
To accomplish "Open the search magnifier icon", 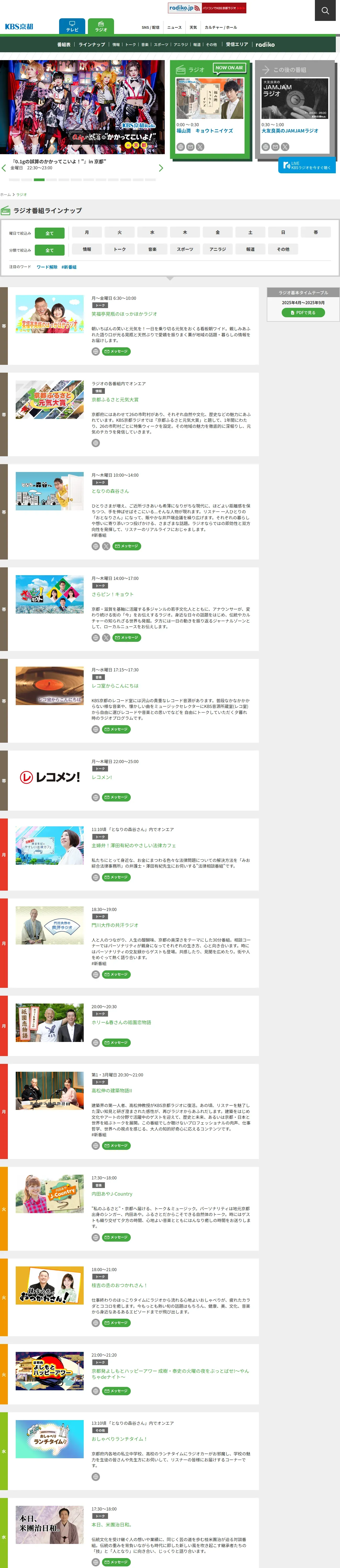I will 325,10.
